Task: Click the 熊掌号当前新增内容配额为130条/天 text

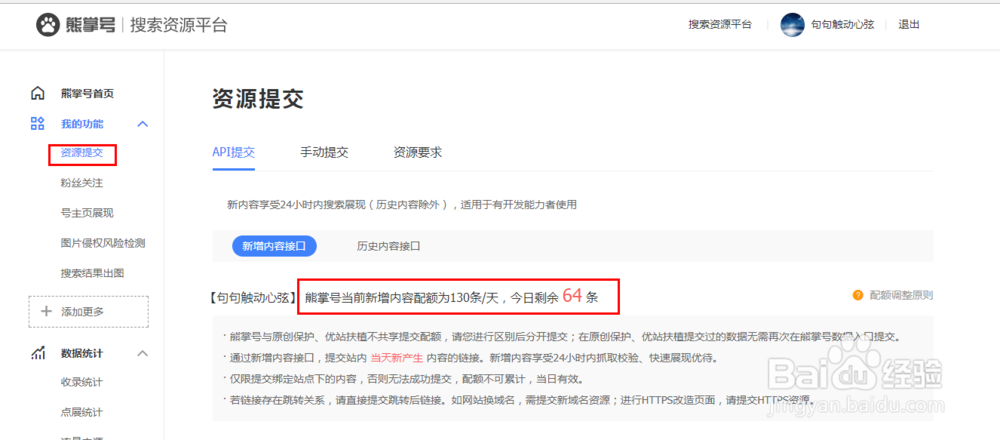Action: click(x=404, y=297)
